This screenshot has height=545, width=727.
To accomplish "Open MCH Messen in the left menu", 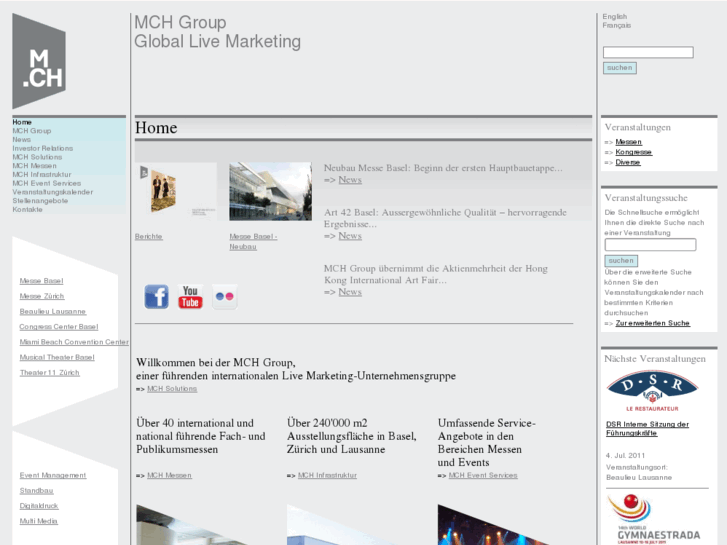I will click(x=34, y=166).
